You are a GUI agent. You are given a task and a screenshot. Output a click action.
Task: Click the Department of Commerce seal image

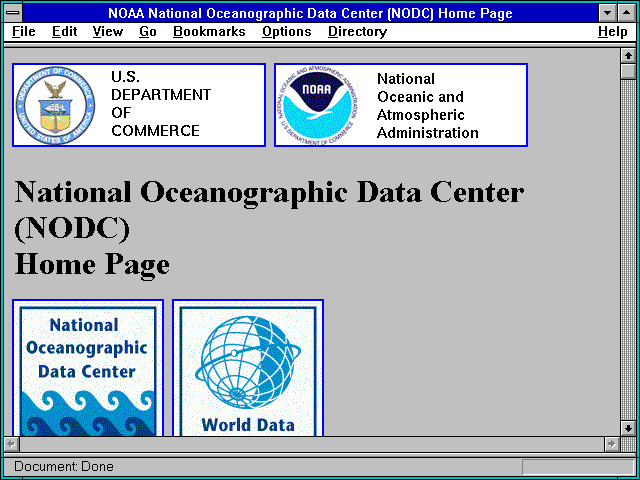55,105
